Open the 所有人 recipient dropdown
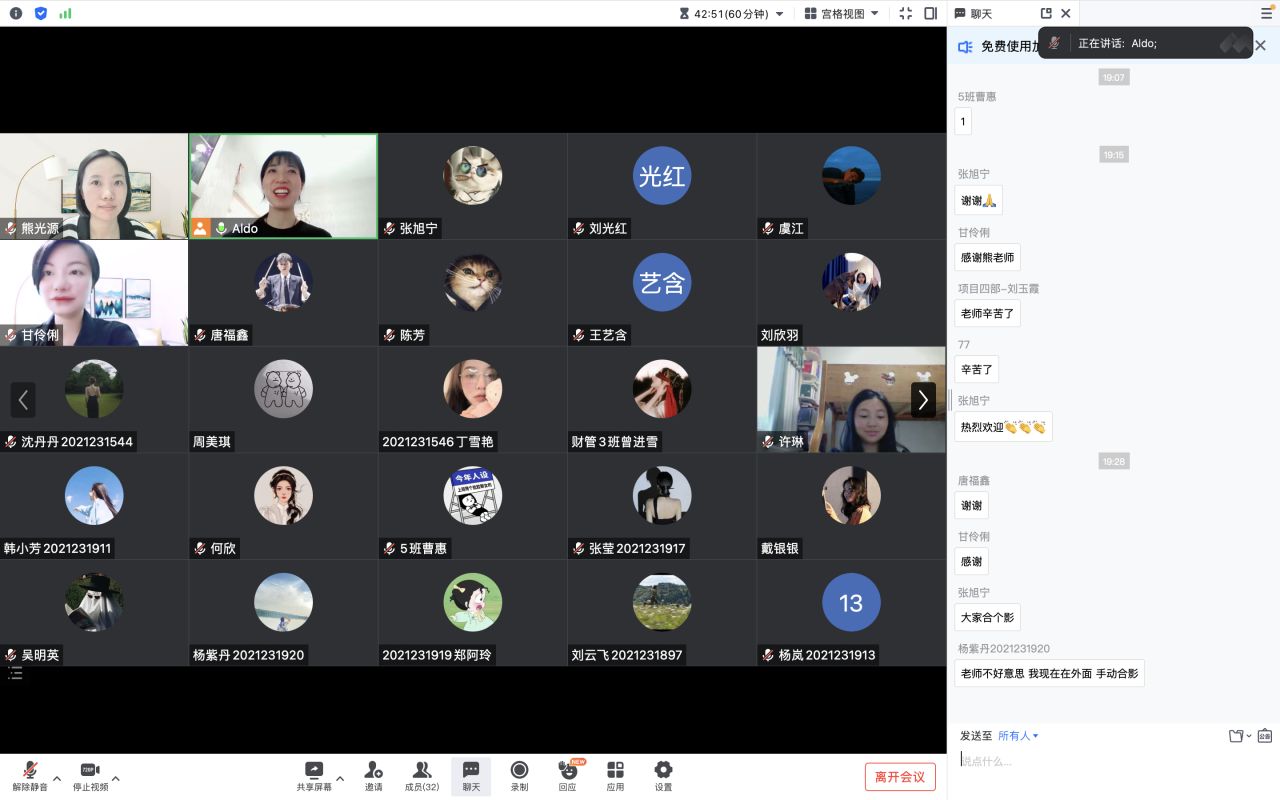This screenshot has width=1280, height=800. [1018, 736]
